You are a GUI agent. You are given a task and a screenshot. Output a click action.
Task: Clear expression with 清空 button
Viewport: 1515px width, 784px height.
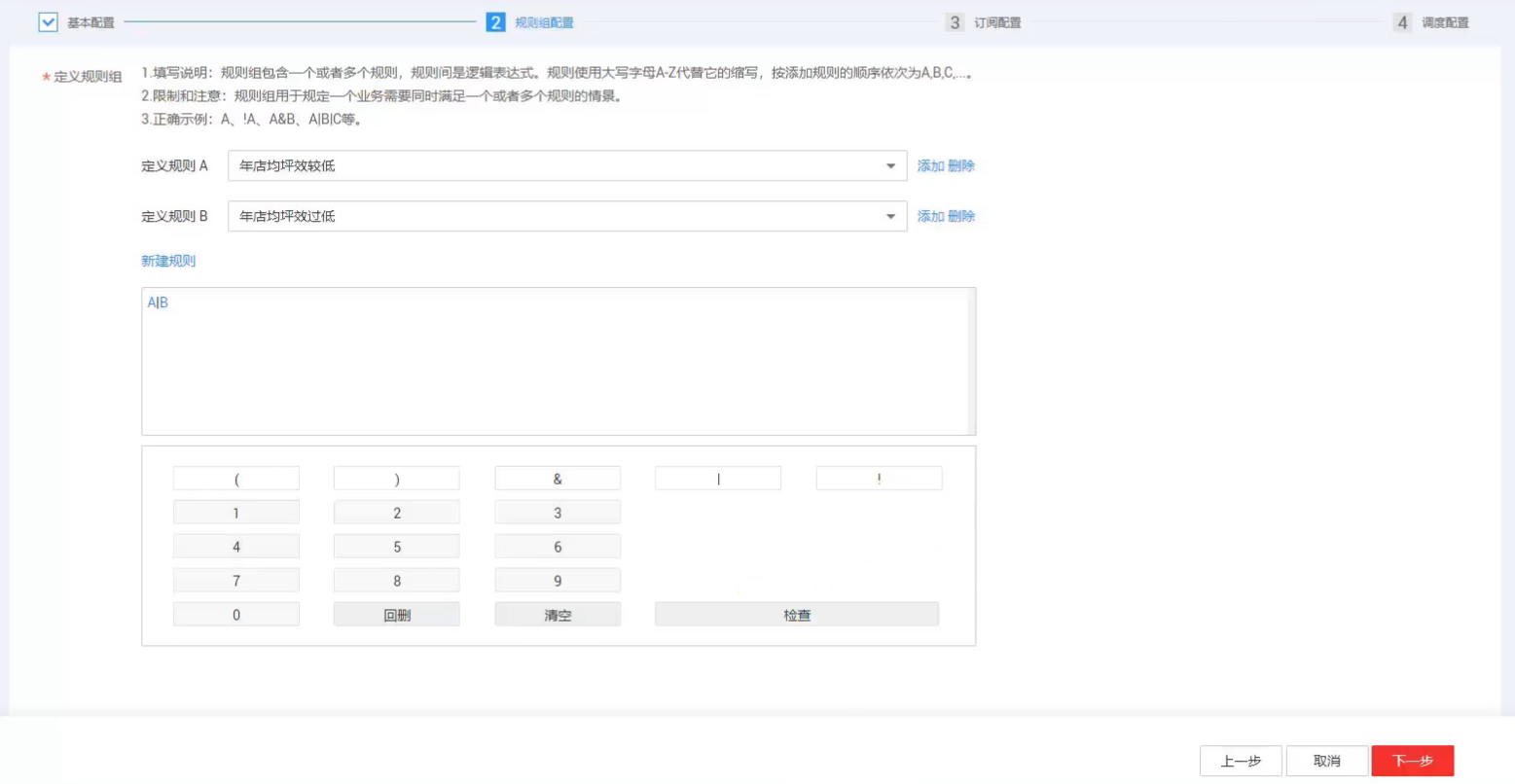(558, 615)
